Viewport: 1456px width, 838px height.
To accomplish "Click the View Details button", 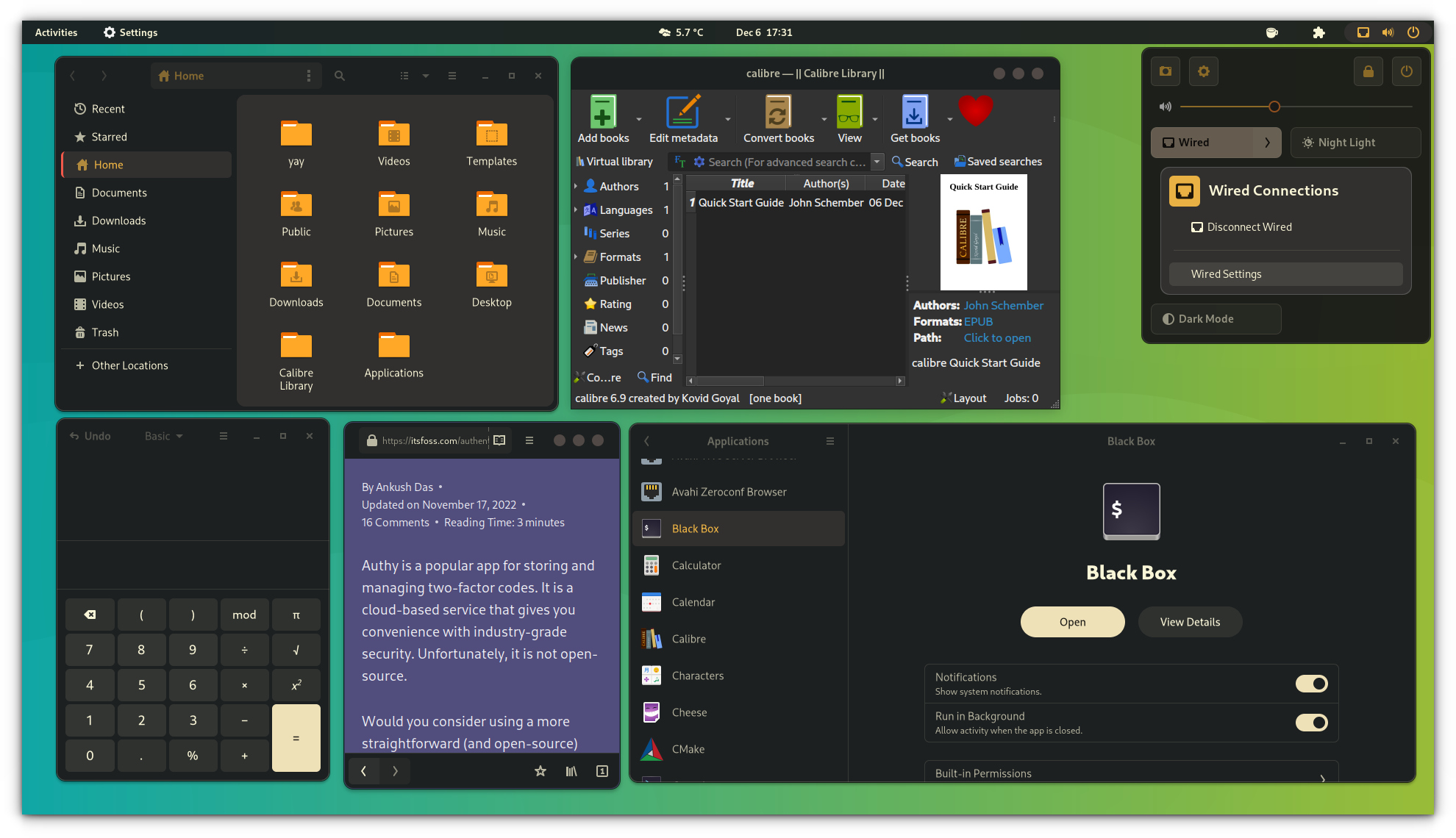I will pos(1190,622).
